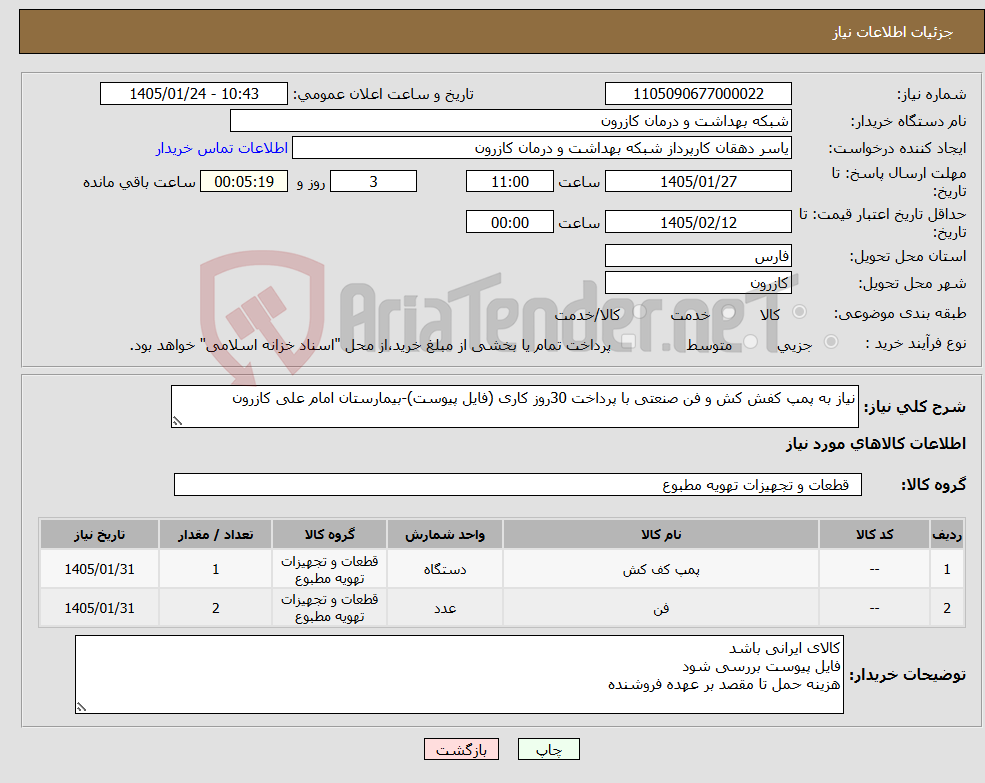Click price validity date 1405/02/12
This screenshot has height=783, width=985.
[x=698, y=222]
